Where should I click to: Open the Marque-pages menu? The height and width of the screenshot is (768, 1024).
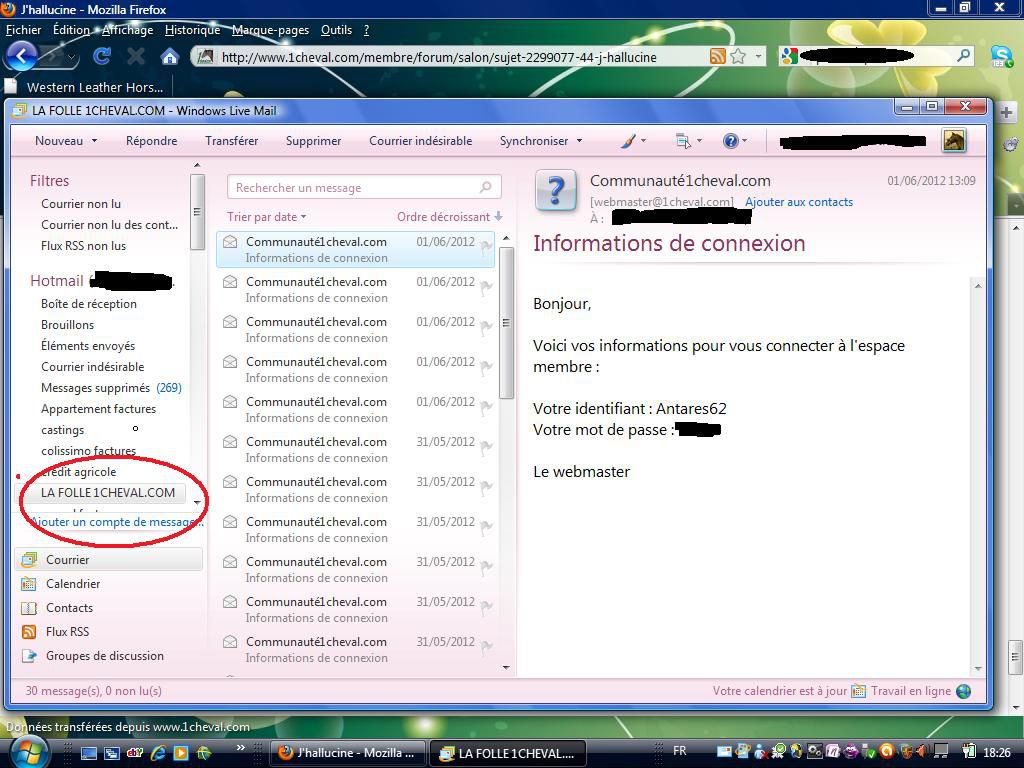[270, 30]
